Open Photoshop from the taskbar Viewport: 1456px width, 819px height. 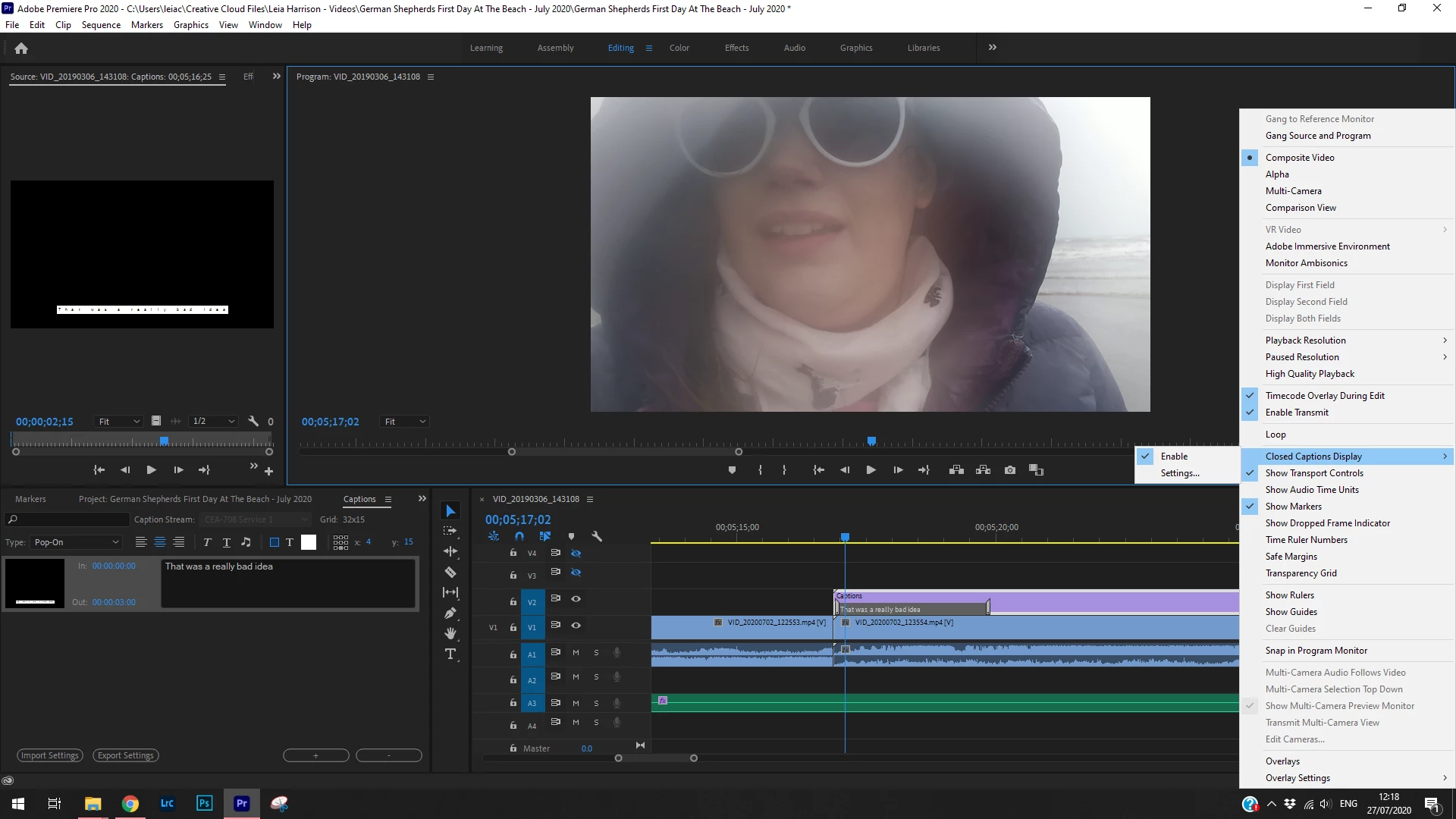click(x=204, y=803)
